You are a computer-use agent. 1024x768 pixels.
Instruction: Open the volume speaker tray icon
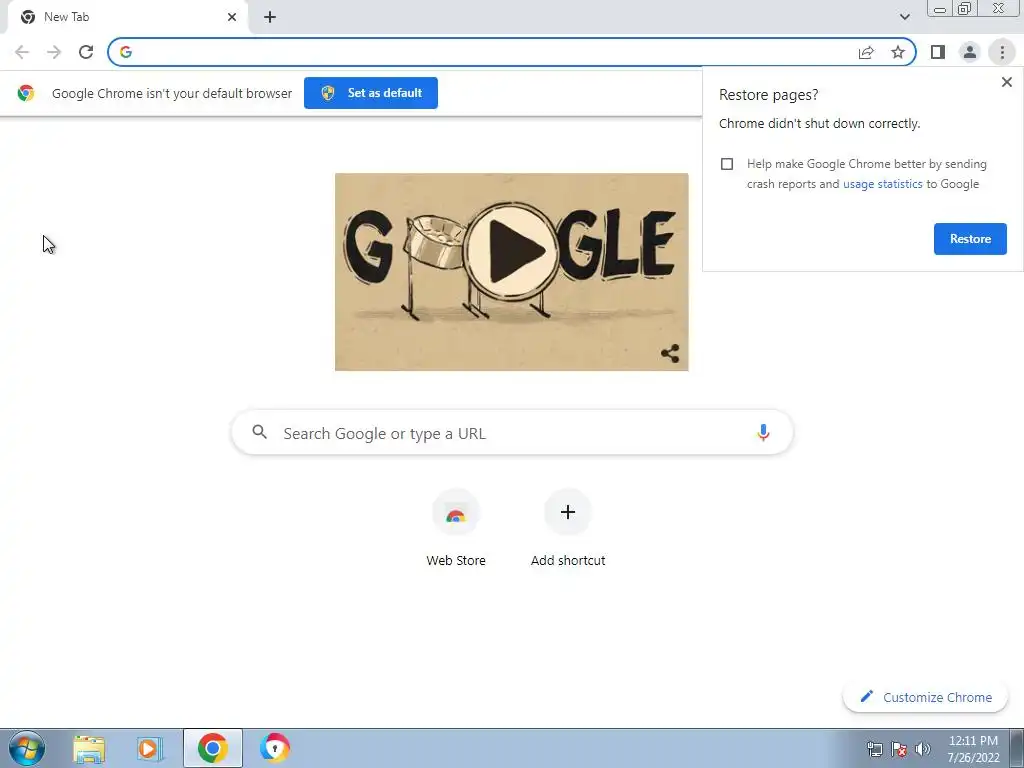[923, 749]
